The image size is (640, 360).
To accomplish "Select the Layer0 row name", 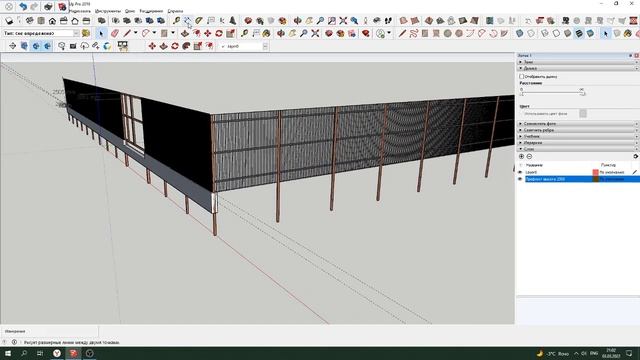I will click(x=531, y=172).
